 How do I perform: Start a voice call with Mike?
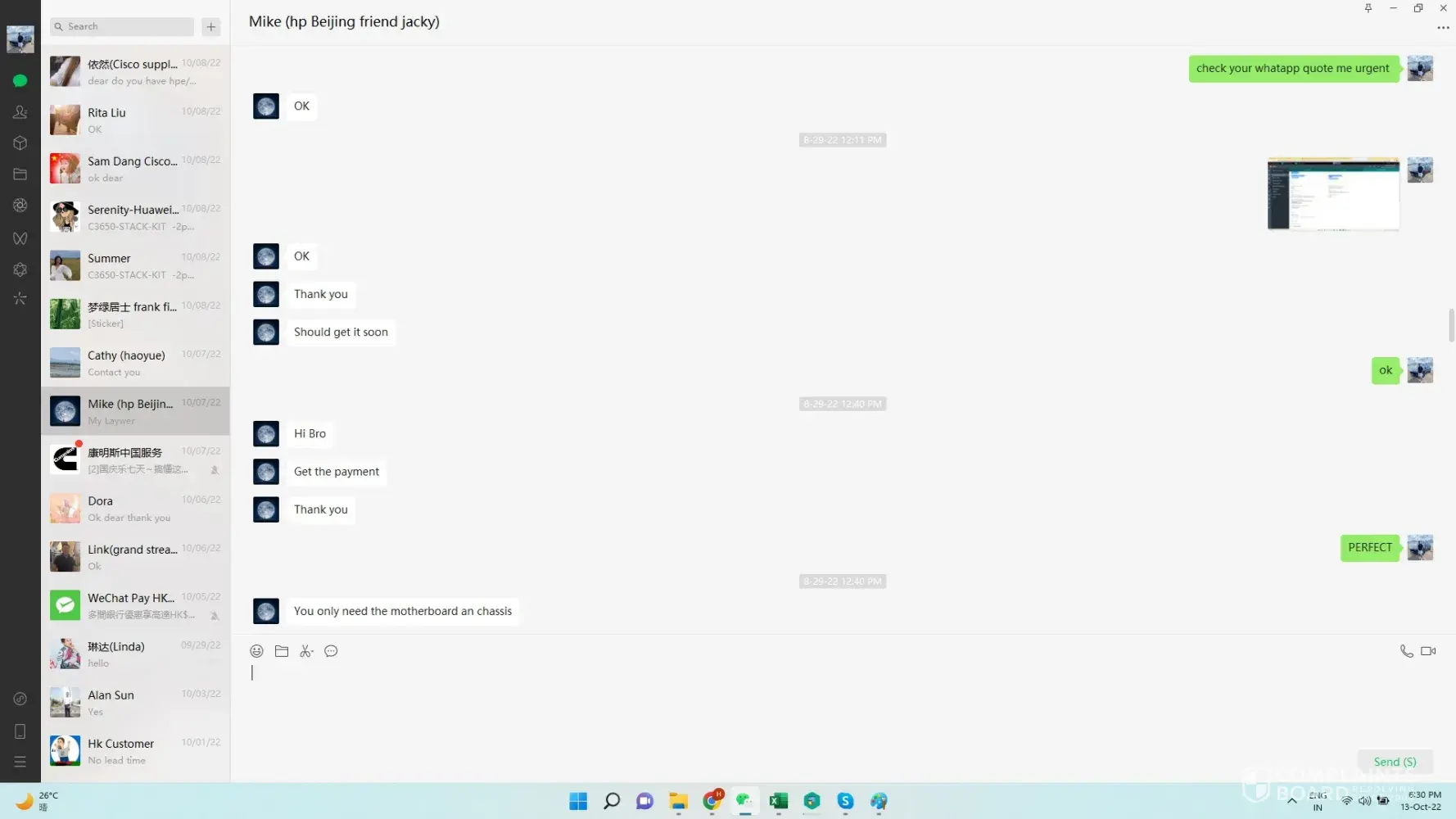tap(1406, 651)
